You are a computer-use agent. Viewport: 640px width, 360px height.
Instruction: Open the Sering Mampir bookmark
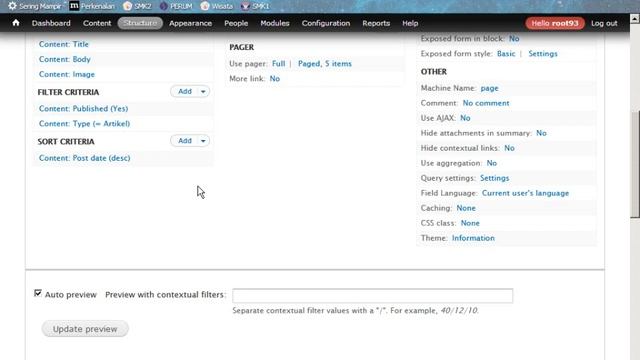tap(35, 6)
